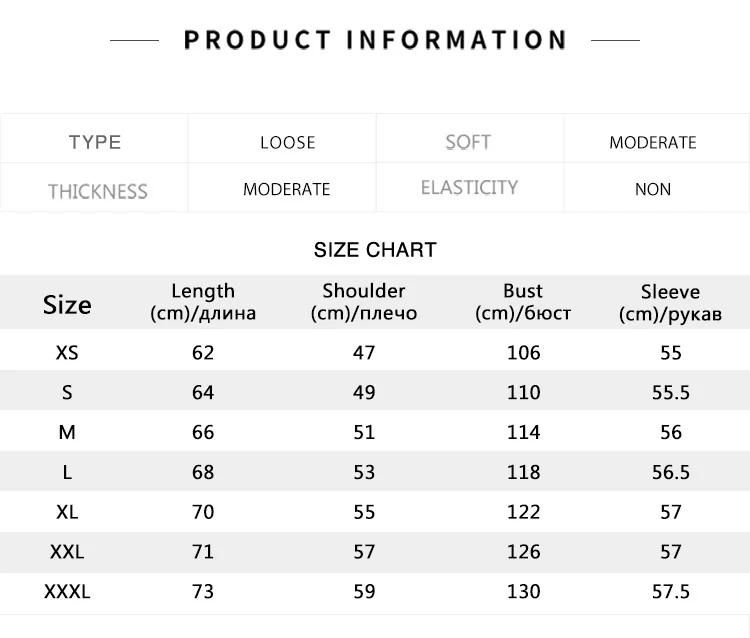Click the M size row label
The width and height of the screenshot is (750, 638).
coord(67,432)
